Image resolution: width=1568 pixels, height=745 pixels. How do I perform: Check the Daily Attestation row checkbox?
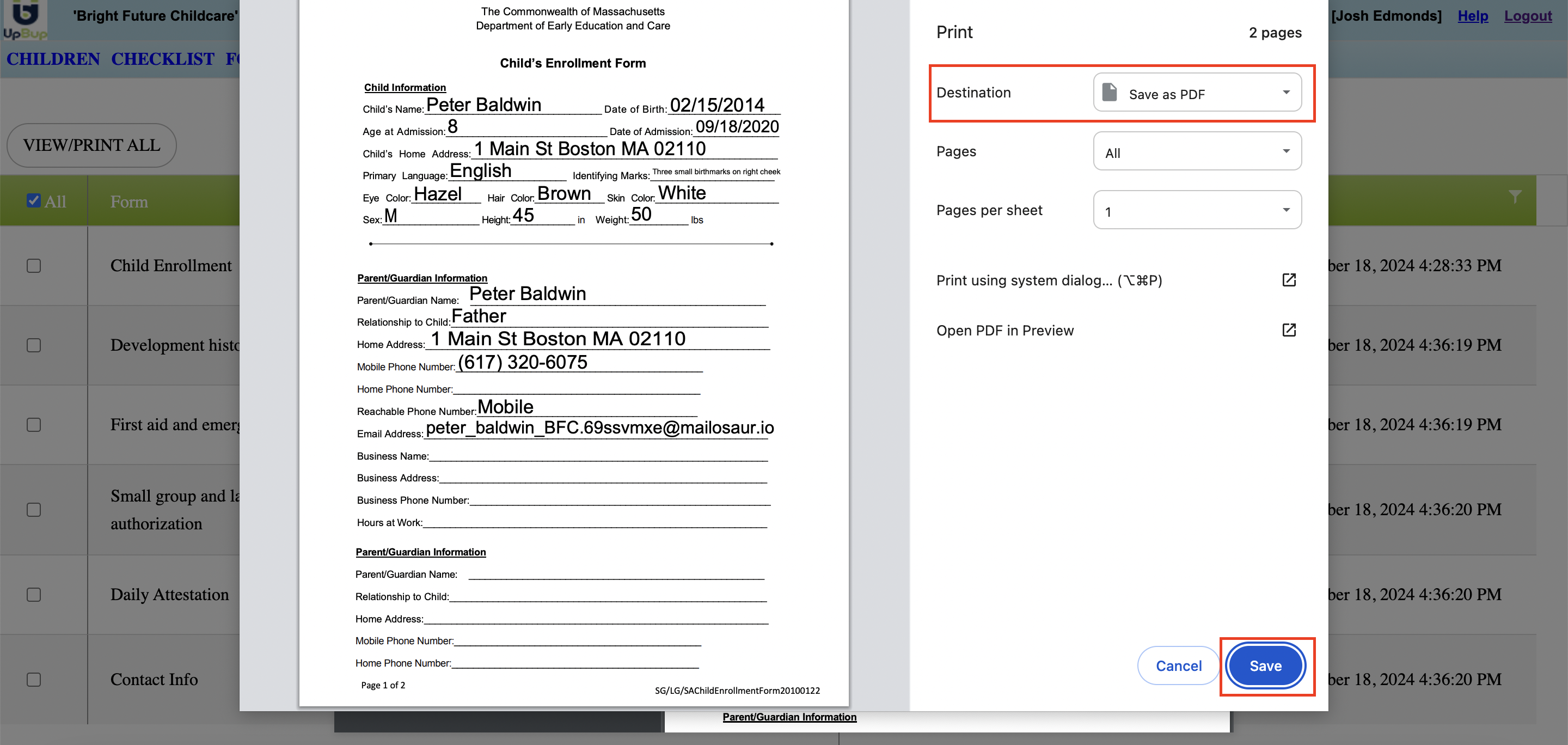tap(34, 595)
